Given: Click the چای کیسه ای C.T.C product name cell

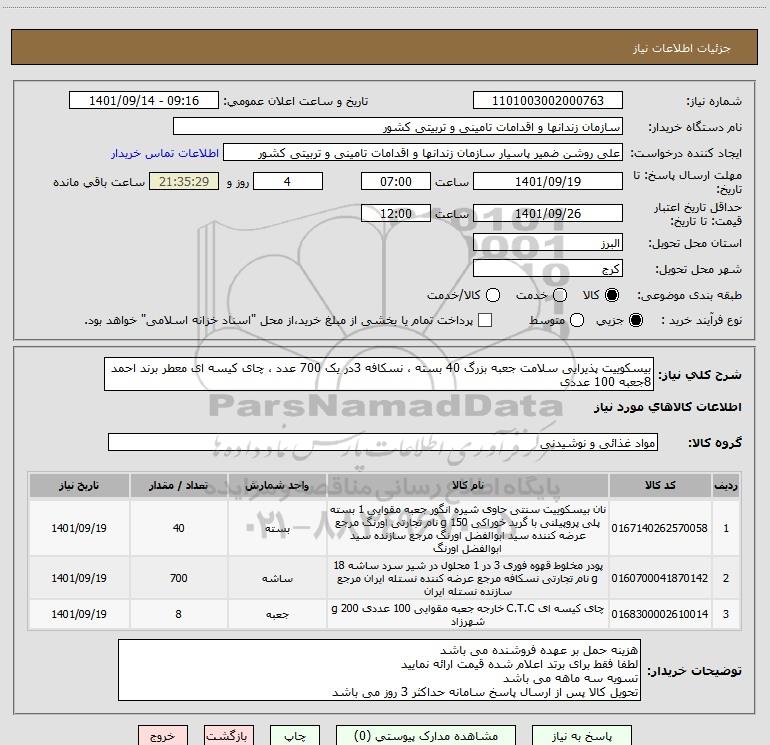Looking at the screenshot, I should click(x=468, y=614).
